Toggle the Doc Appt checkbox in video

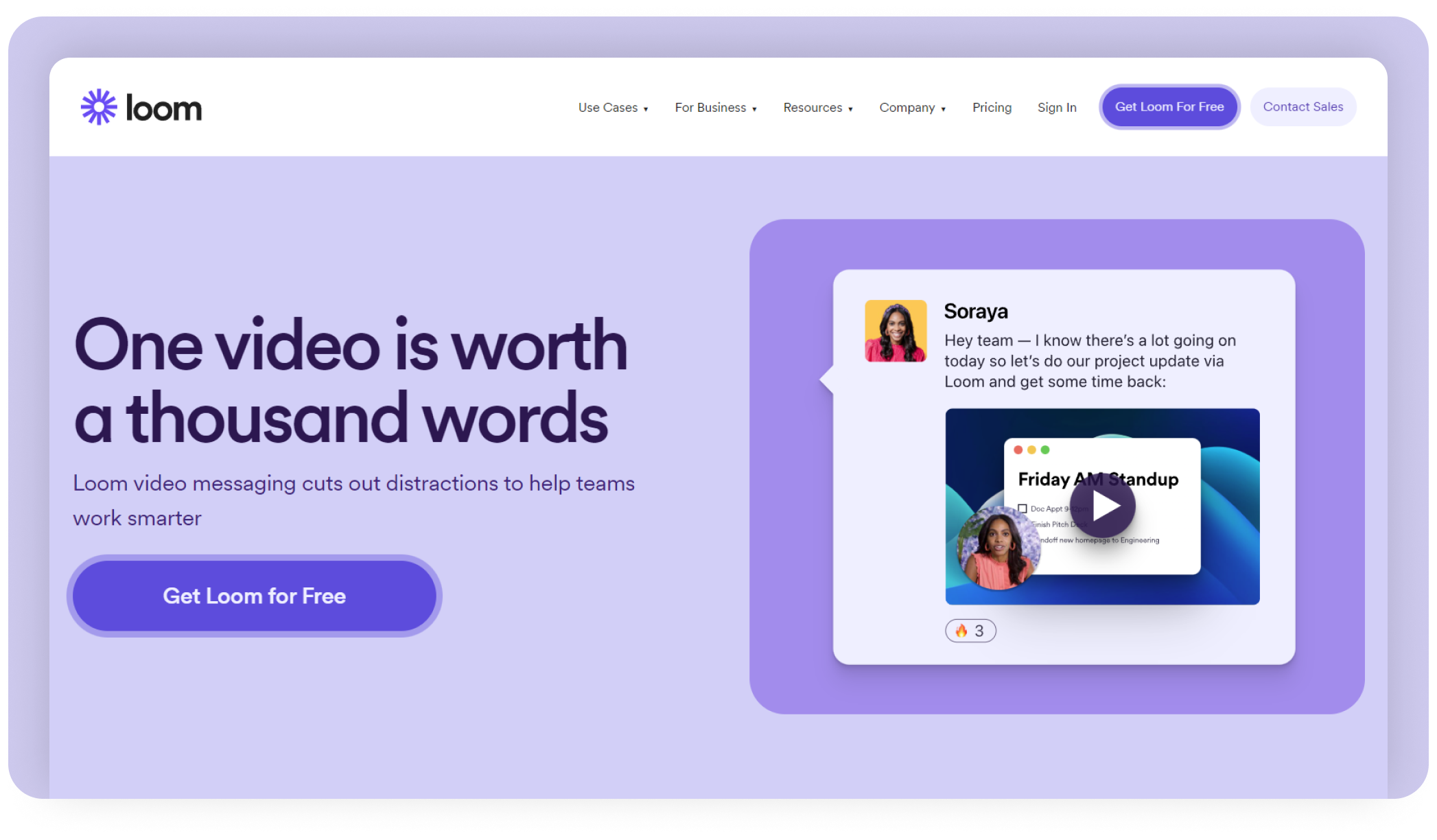click(1023, 509)
